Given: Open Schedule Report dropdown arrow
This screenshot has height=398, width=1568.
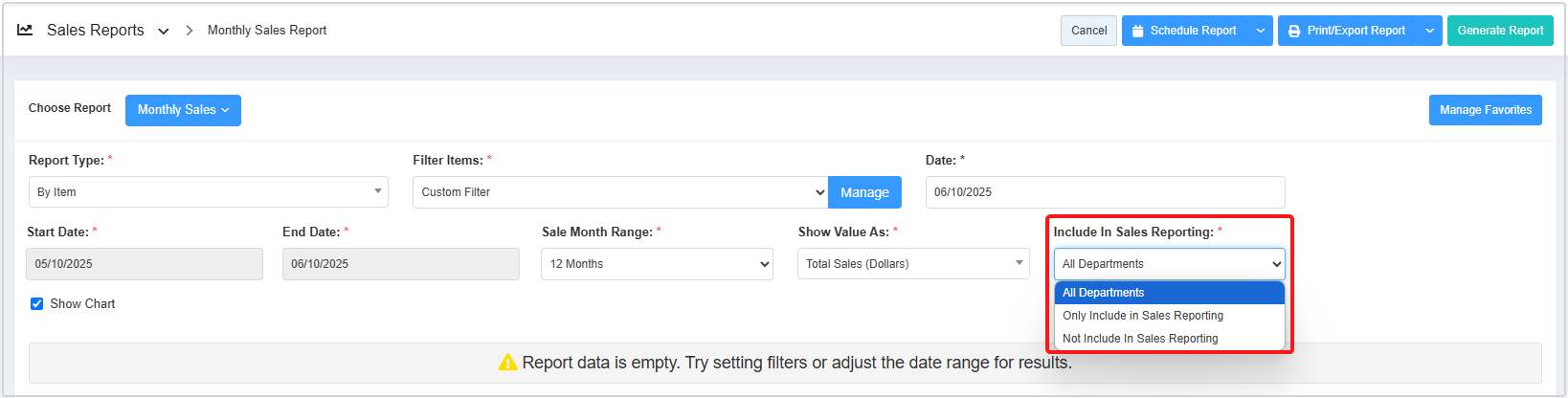Looking at the screenshot, I should (1261, 31).
